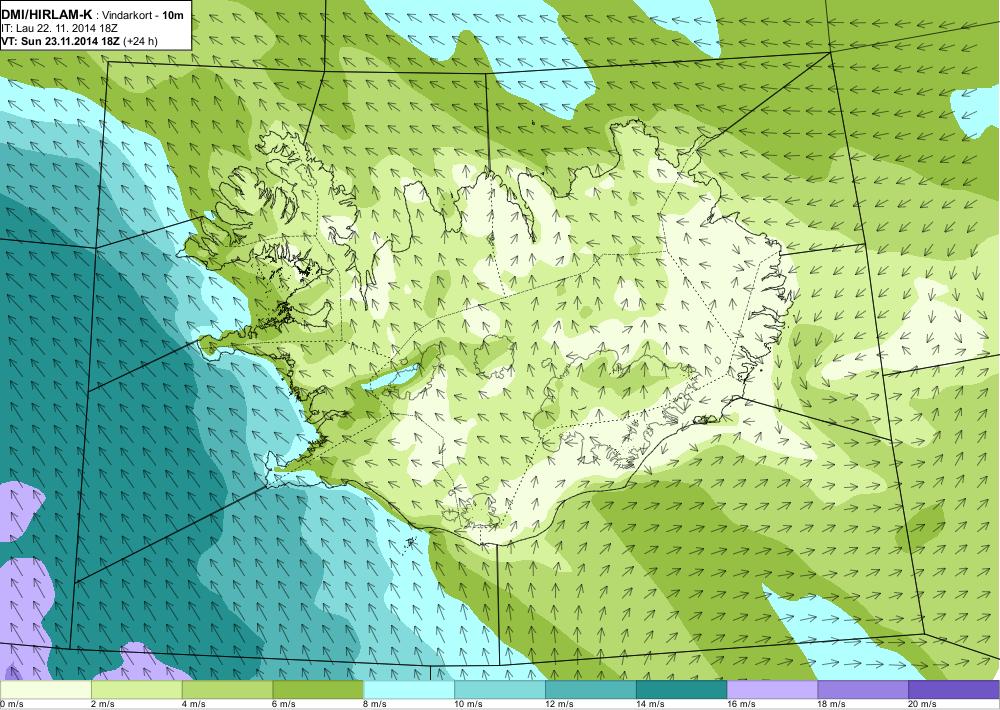Click the 12 m/s legend label
The width and height of the screenshot is (1000, 710).
559,704
